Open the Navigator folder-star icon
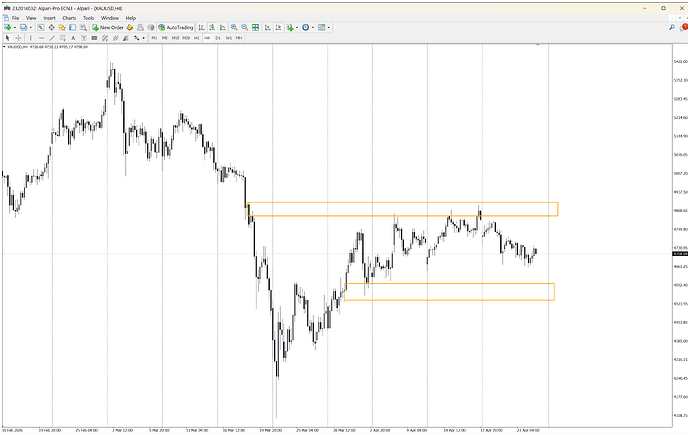 (62, 27)
